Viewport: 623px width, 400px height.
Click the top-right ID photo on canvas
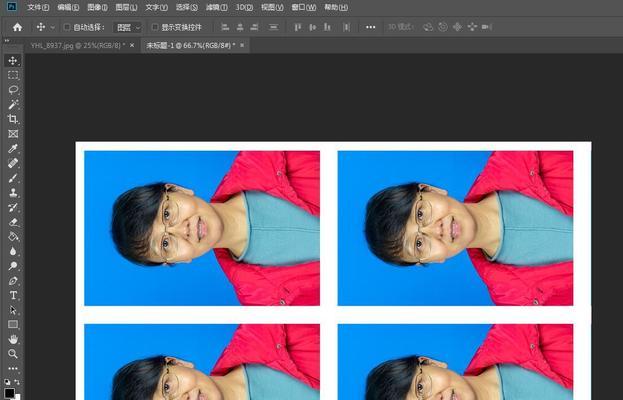point(455,228)
